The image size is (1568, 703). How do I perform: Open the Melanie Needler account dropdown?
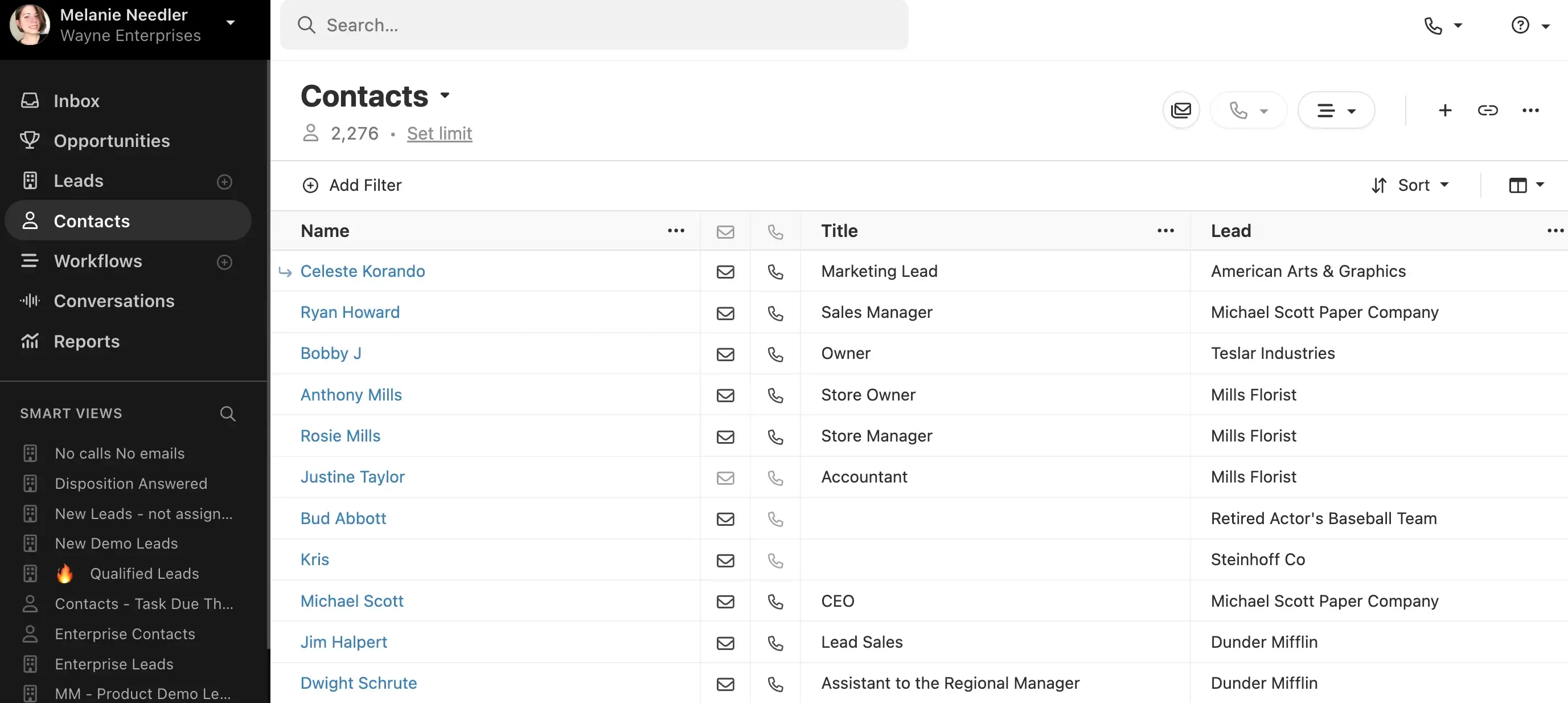click(231, 23)
